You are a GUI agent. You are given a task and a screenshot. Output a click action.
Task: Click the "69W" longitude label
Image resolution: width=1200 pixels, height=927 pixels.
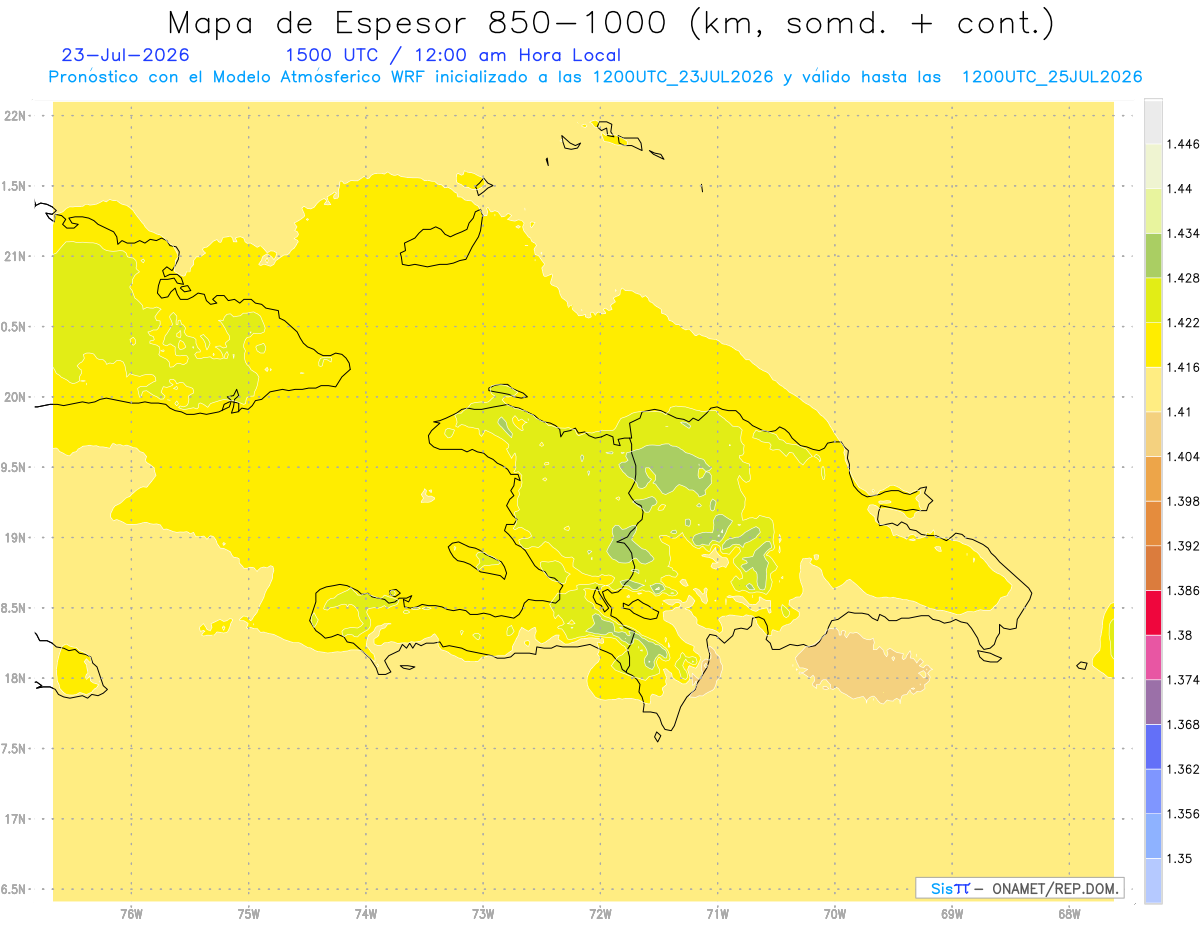point(952,913)
